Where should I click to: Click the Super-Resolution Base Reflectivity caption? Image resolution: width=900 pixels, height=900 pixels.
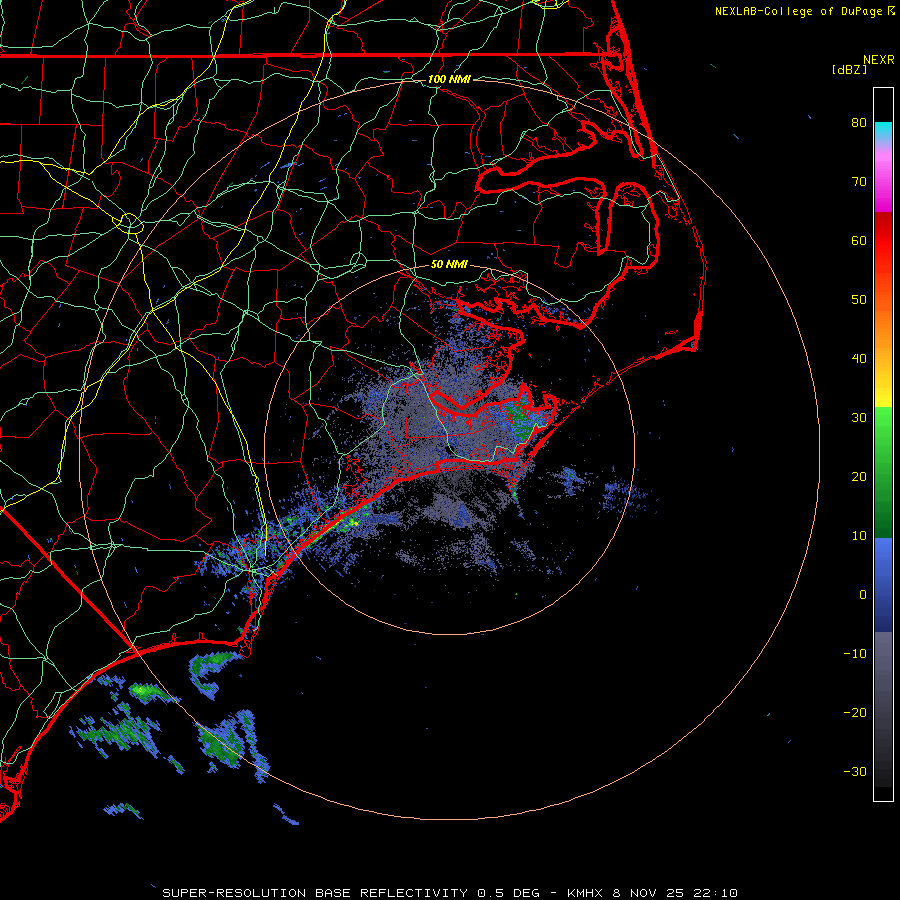(x=315, y=893)
